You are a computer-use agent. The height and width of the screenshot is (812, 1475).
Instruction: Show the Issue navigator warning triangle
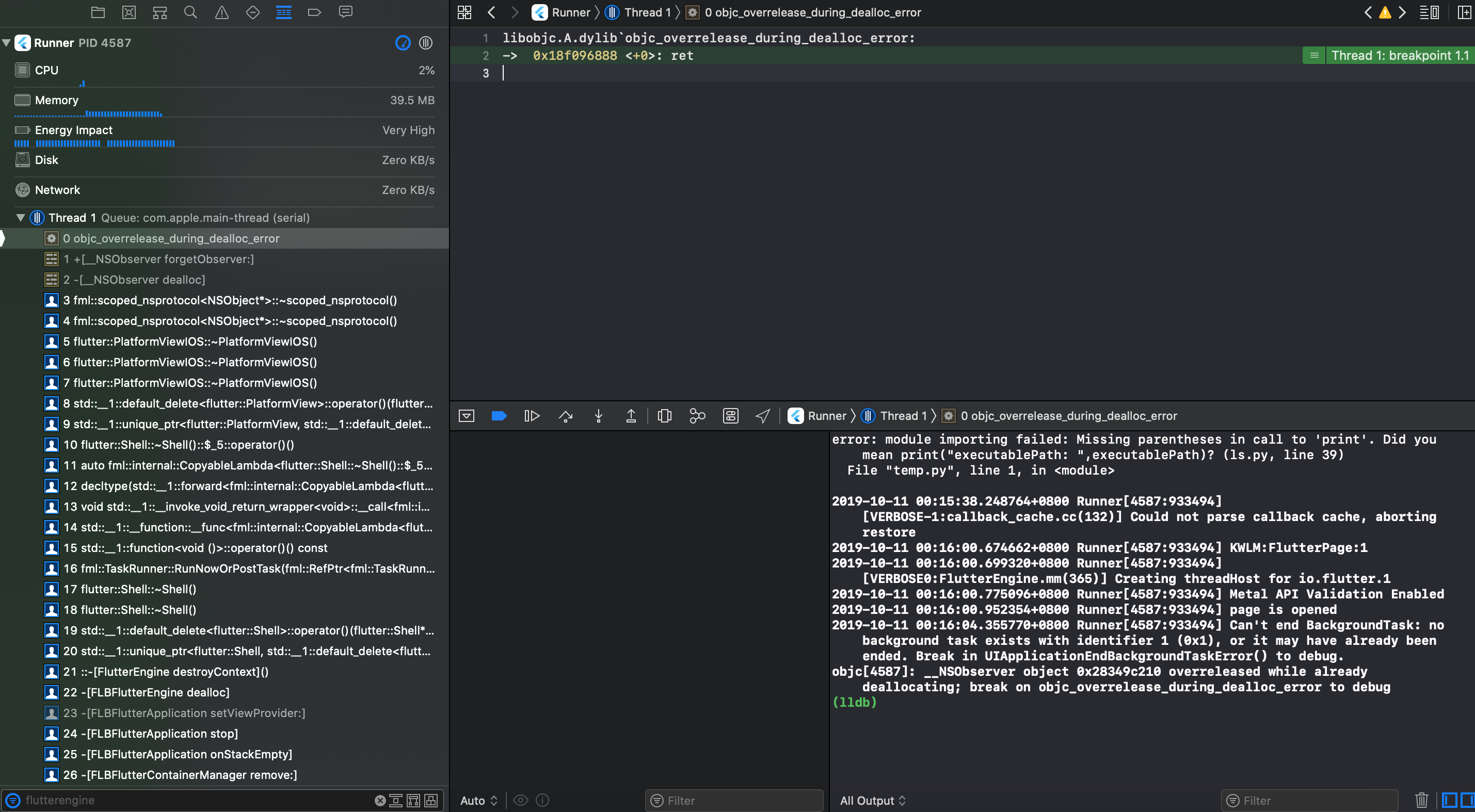click(x=221, y=11)
